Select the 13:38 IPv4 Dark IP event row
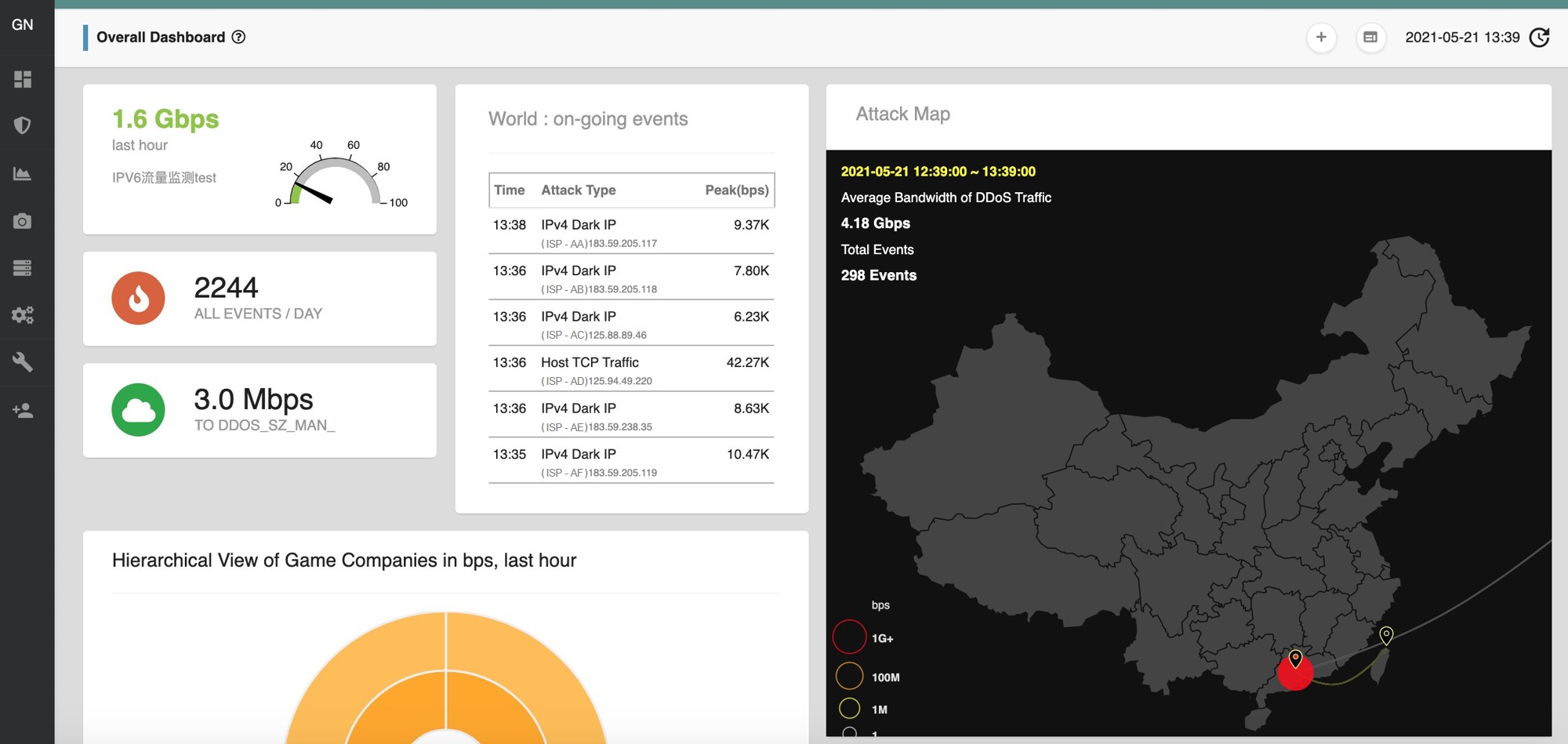 (x=631, y=231)
